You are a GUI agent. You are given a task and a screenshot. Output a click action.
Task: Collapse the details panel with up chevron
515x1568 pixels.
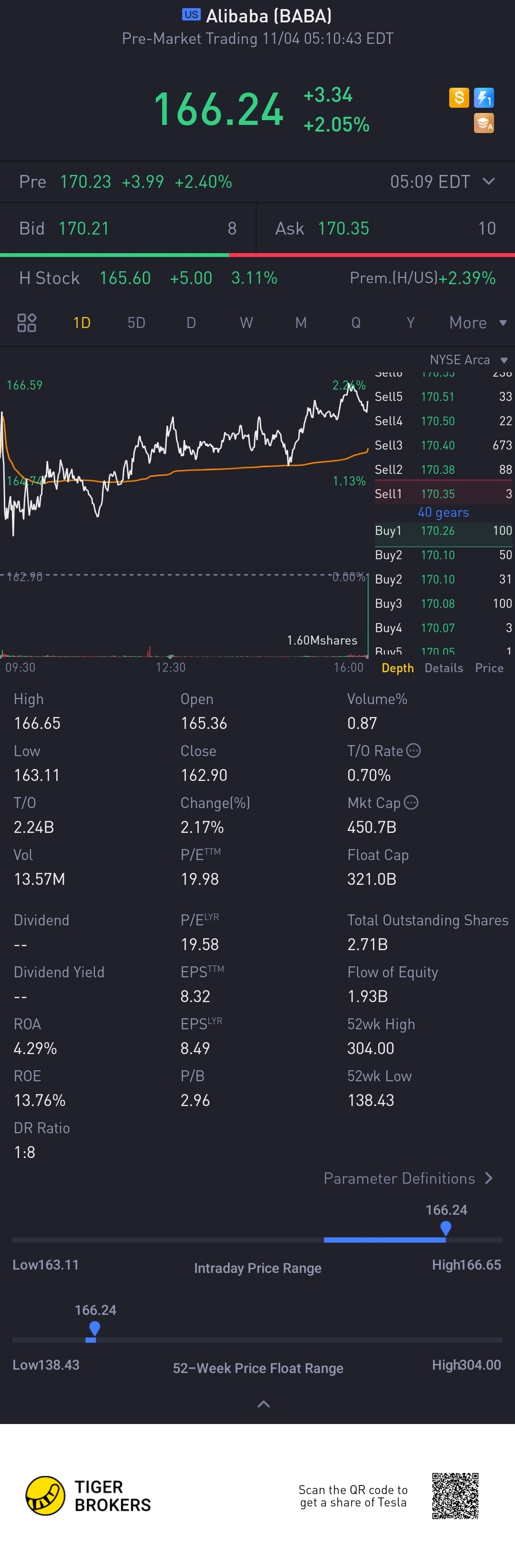tap(264, 1404)
